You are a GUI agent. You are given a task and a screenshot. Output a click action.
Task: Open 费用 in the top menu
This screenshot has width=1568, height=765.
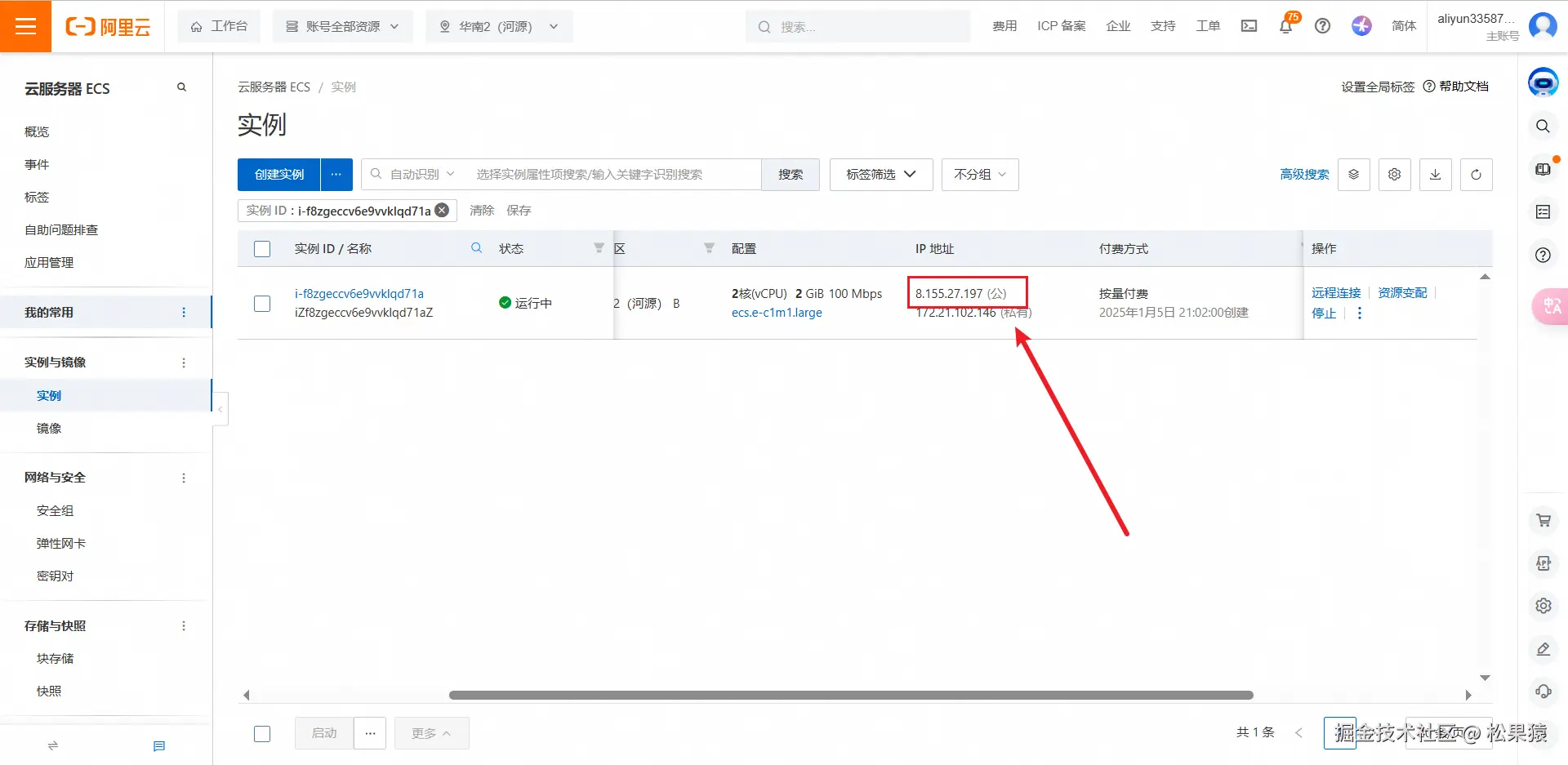pos(1004,26)
